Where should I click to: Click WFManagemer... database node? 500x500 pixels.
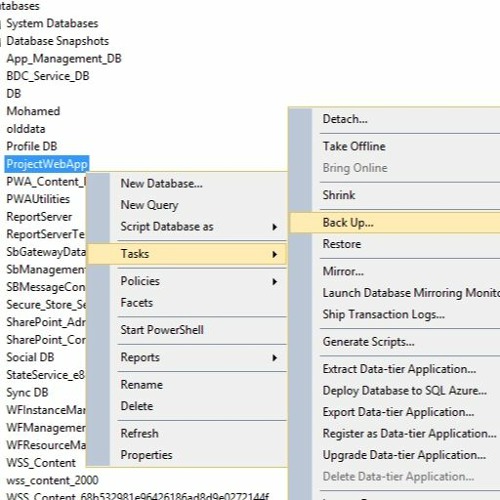point(46,427)
